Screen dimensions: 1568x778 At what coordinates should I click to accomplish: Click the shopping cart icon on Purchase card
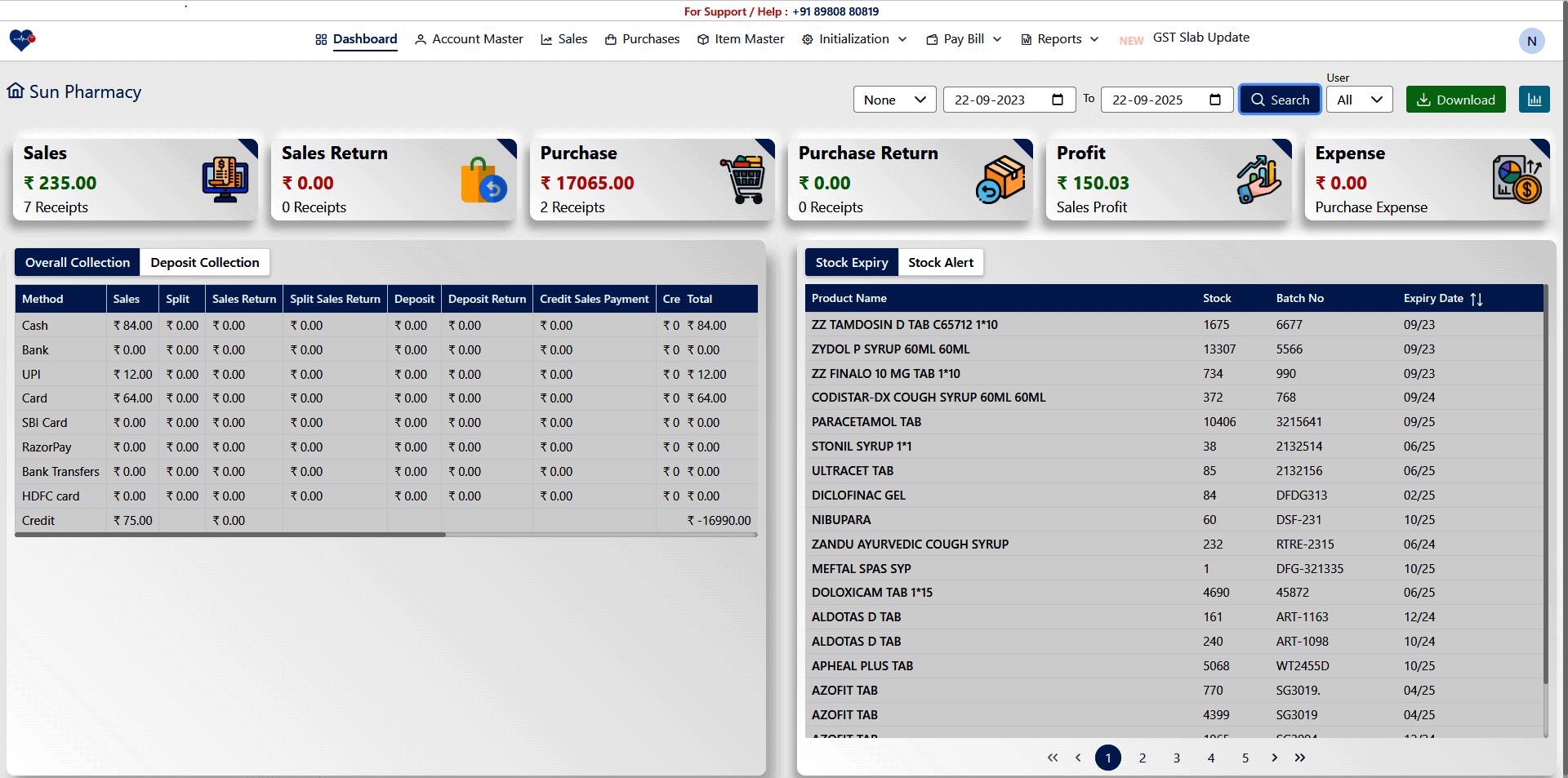[743, 179]
